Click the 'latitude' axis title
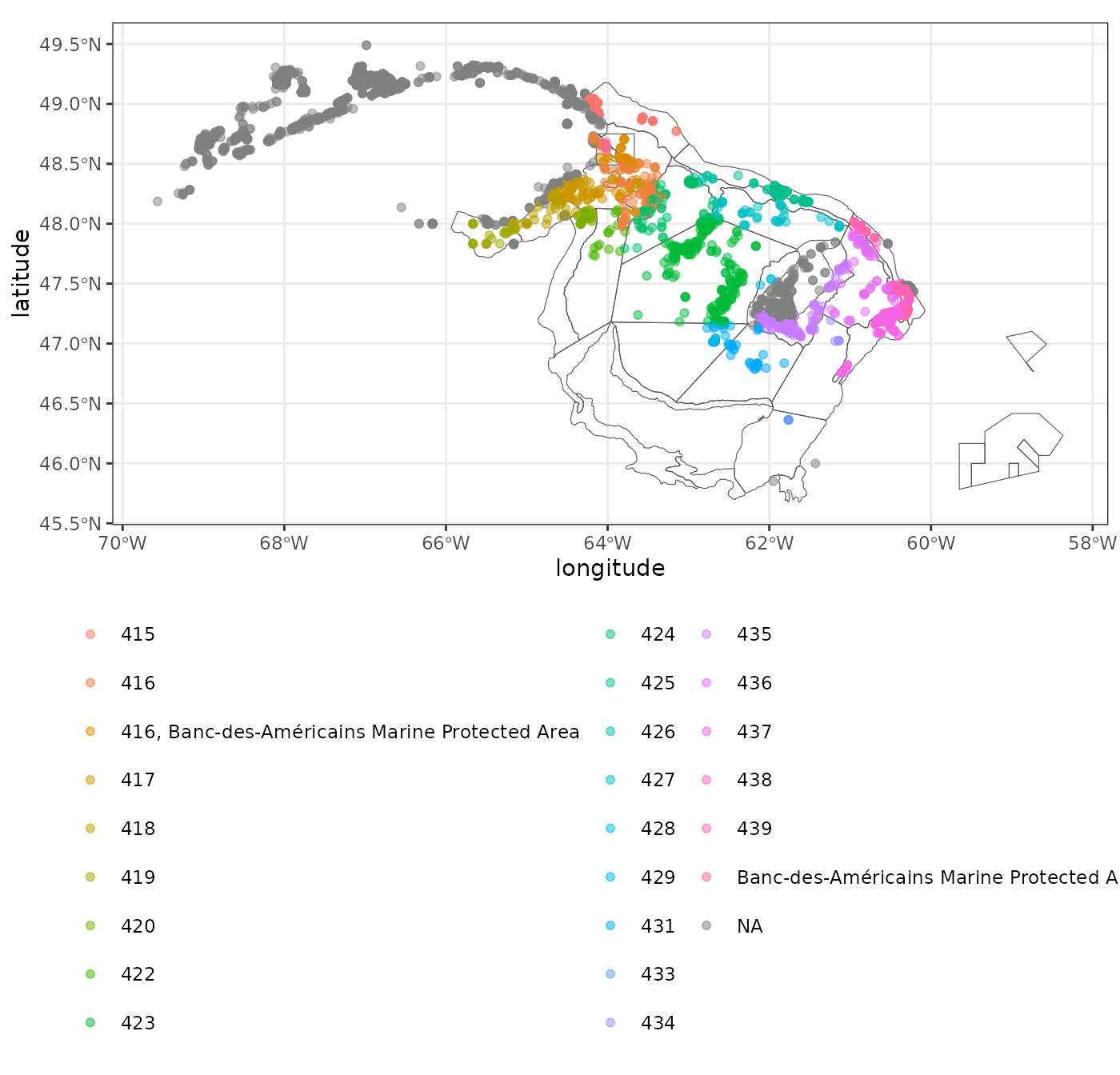Screen dimensions: 1120x1075 (x=21, y=274)
